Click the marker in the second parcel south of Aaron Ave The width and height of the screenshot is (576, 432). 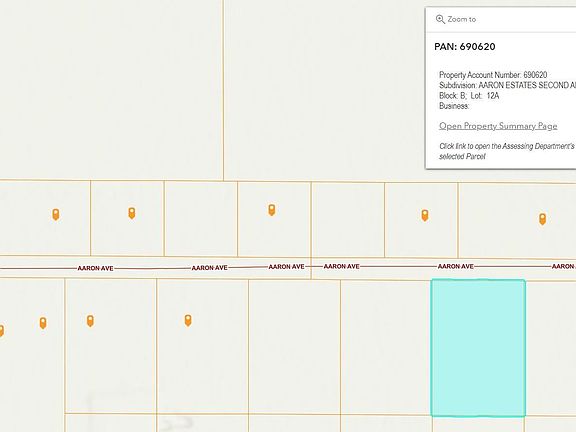point(90,321)
